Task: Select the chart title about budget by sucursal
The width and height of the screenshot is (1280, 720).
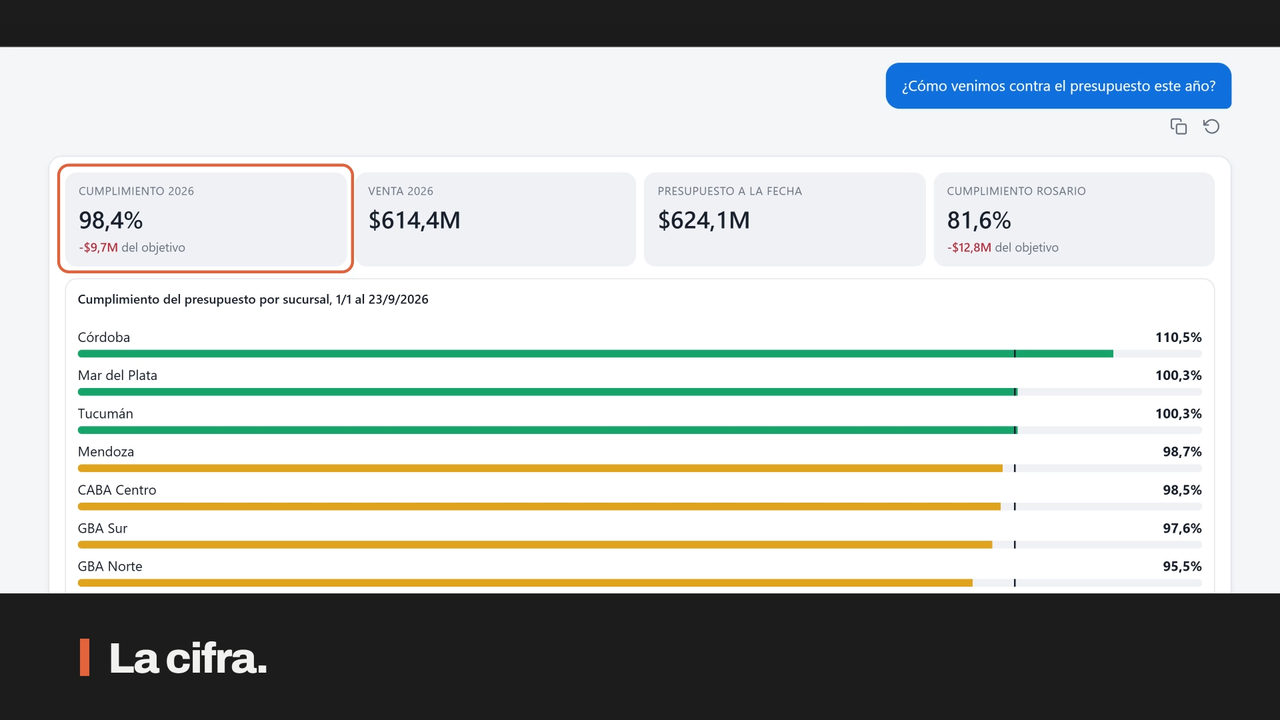Action: point(253,299)
